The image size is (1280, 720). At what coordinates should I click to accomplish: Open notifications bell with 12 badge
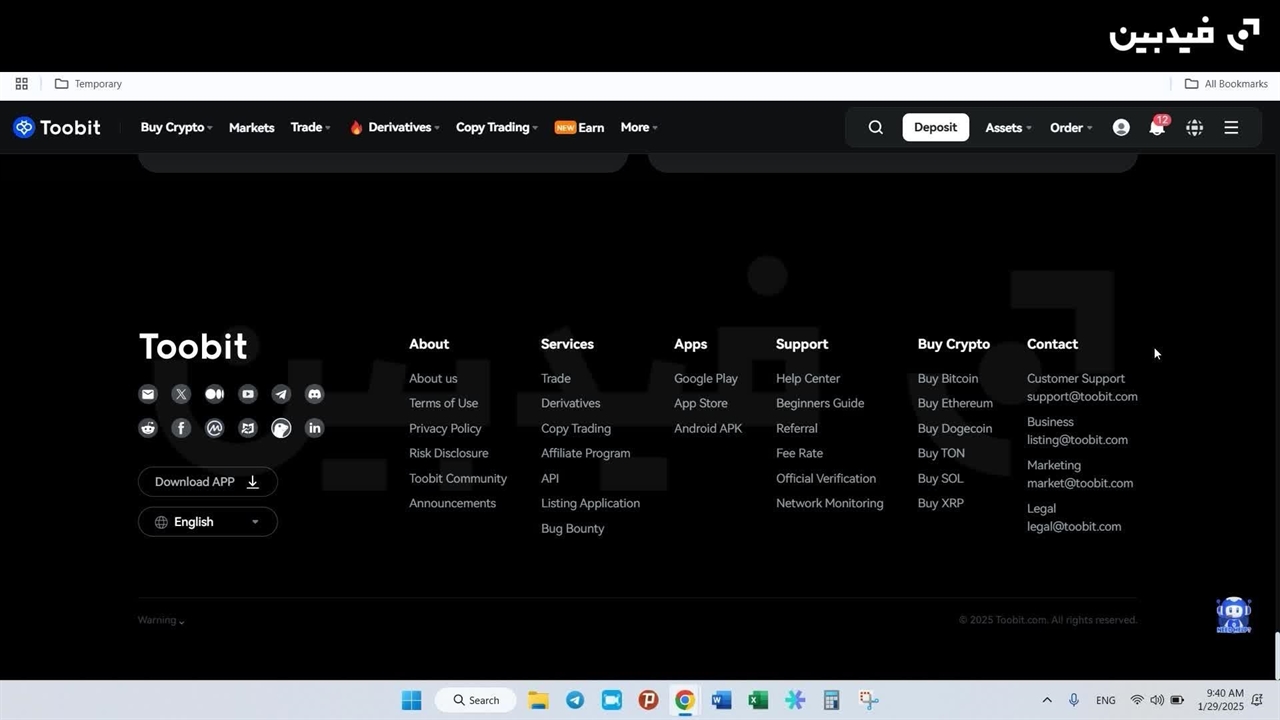tap(1157, 128)
